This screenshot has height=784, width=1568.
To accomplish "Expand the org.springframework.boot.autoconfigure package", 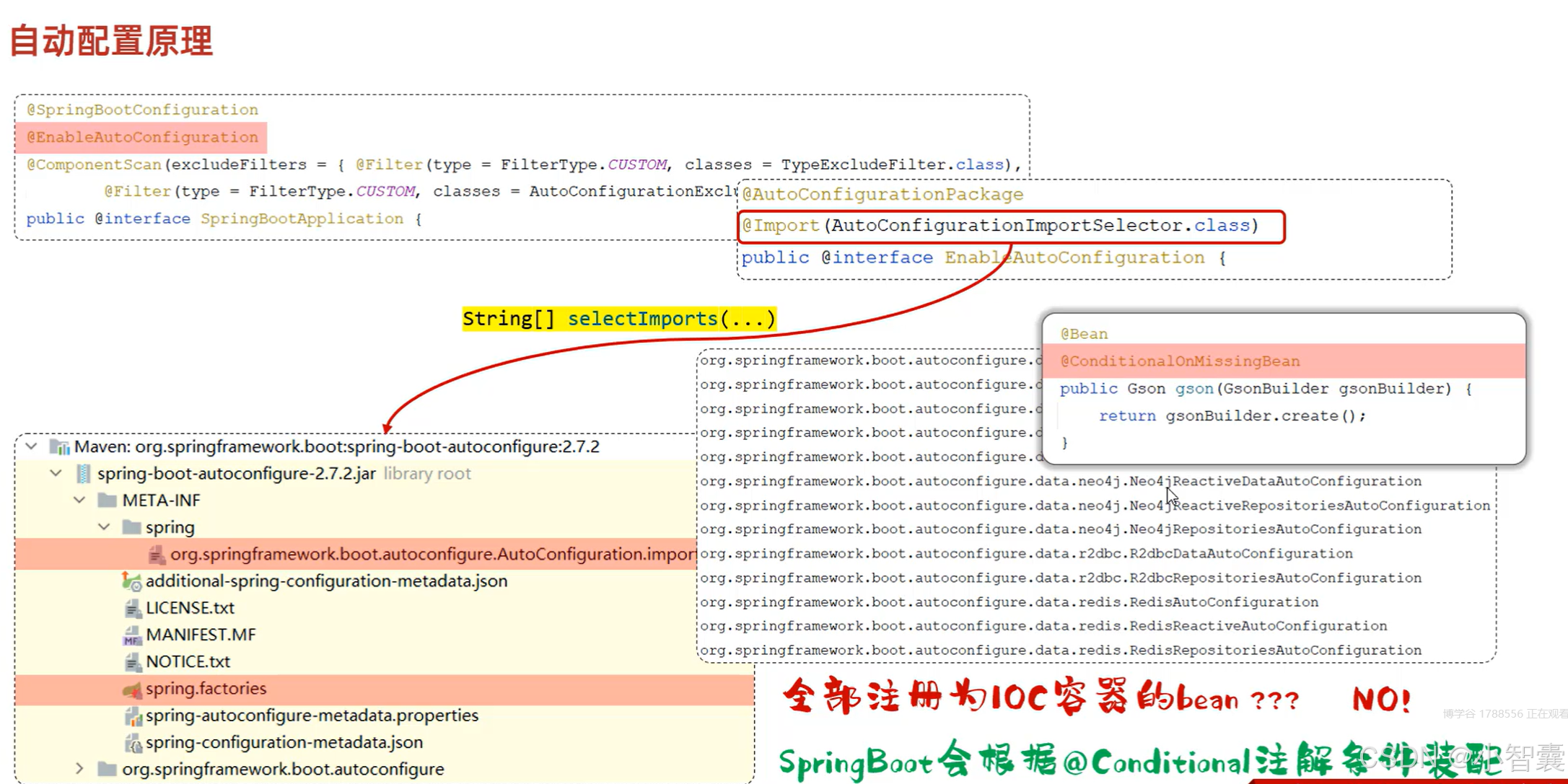I will [79, 769].
